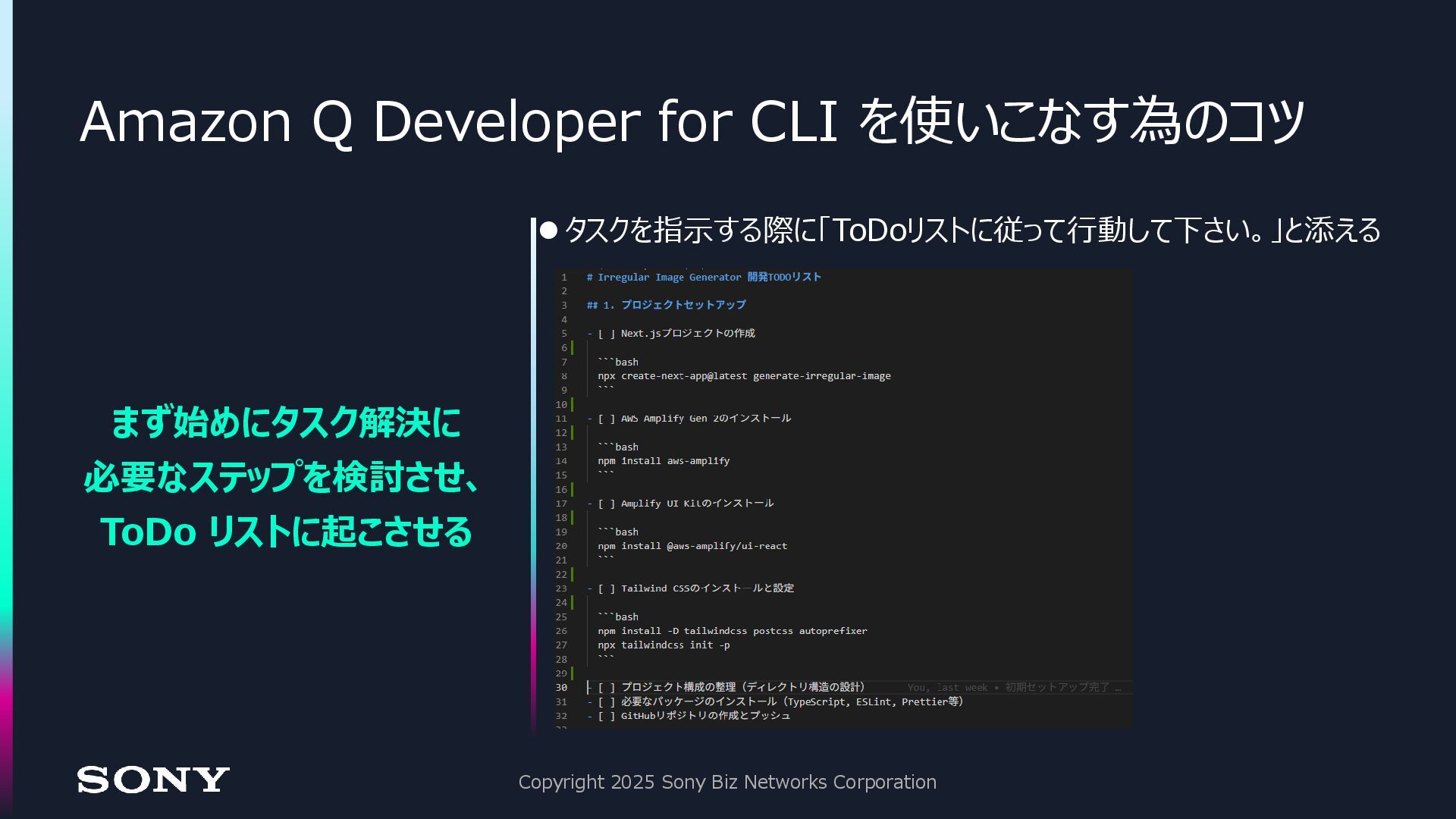Click the code line 'npm install aws-amplify'
This screenshot has height=819, width=1456.
point(664,461)
